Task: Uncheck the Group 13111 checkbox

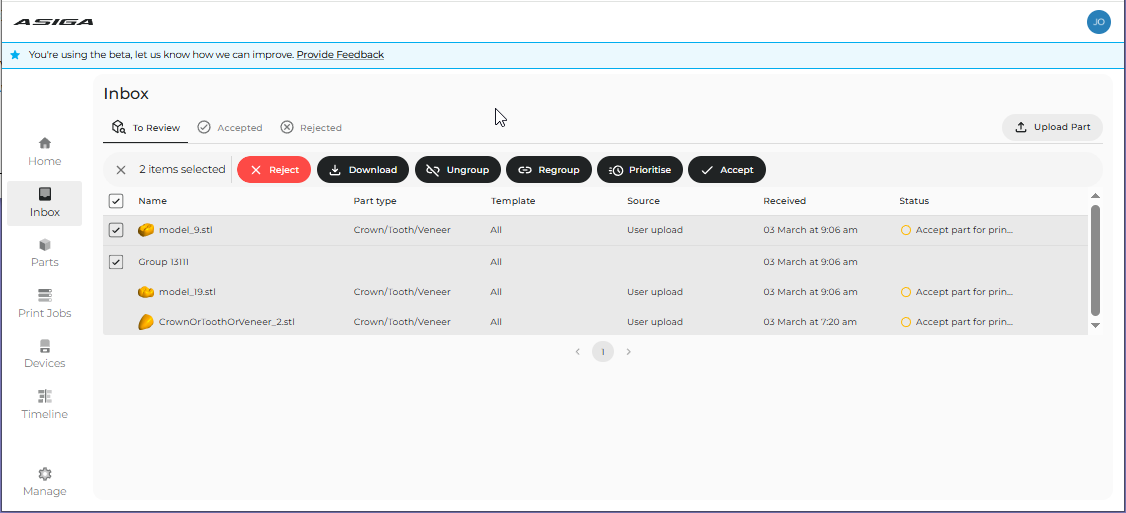Action: 116,262
